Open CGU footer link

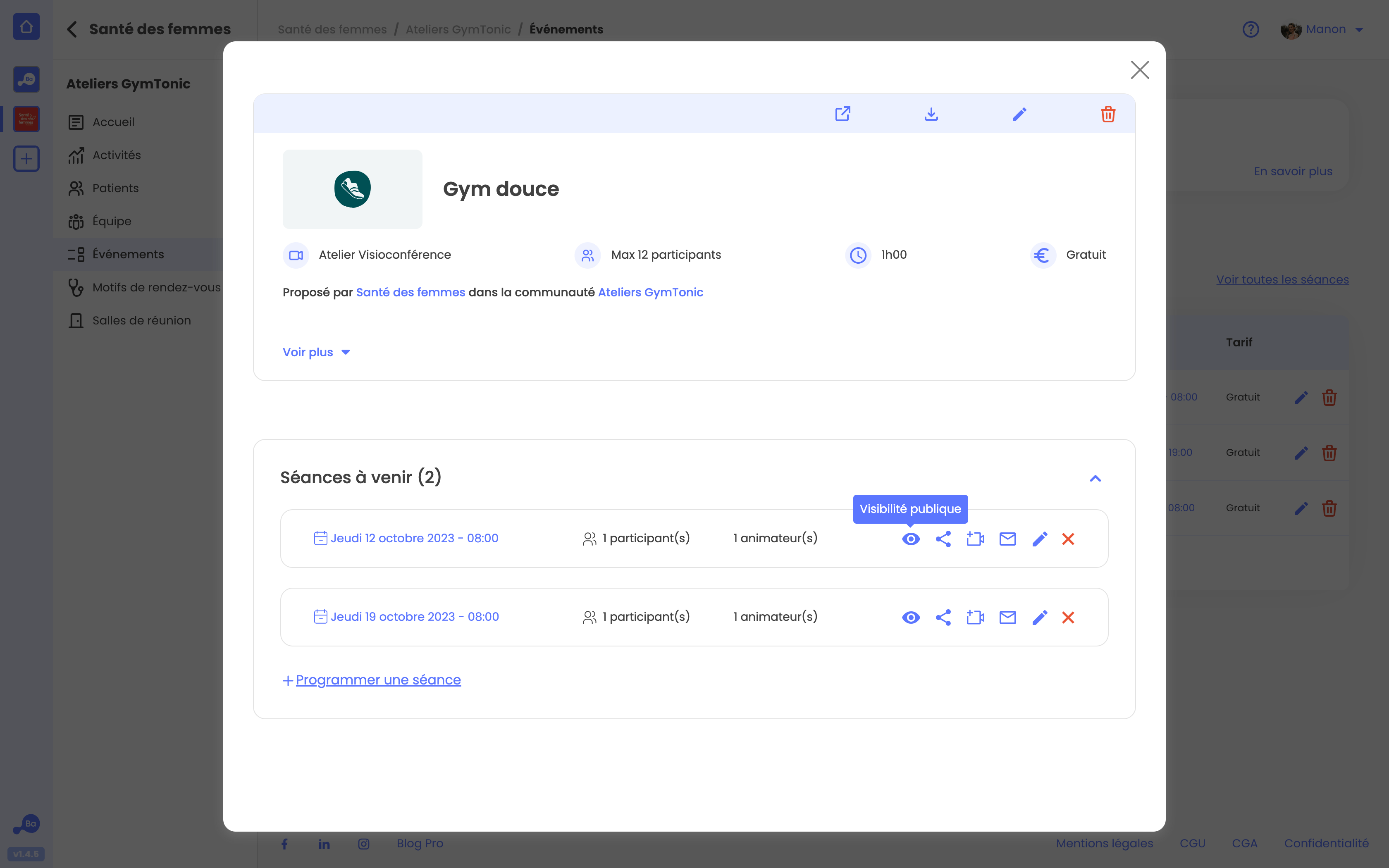point(1192,843)
